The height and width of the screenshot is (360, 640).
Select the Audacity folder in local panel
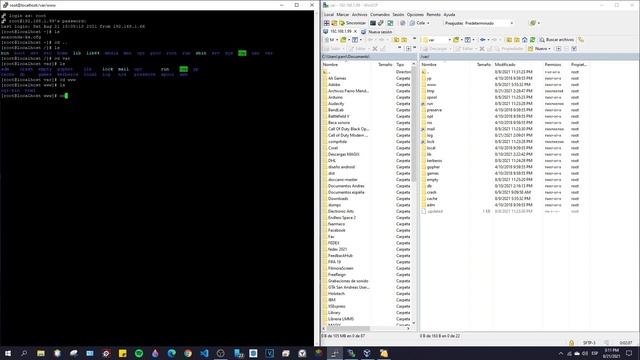(336, 104)
